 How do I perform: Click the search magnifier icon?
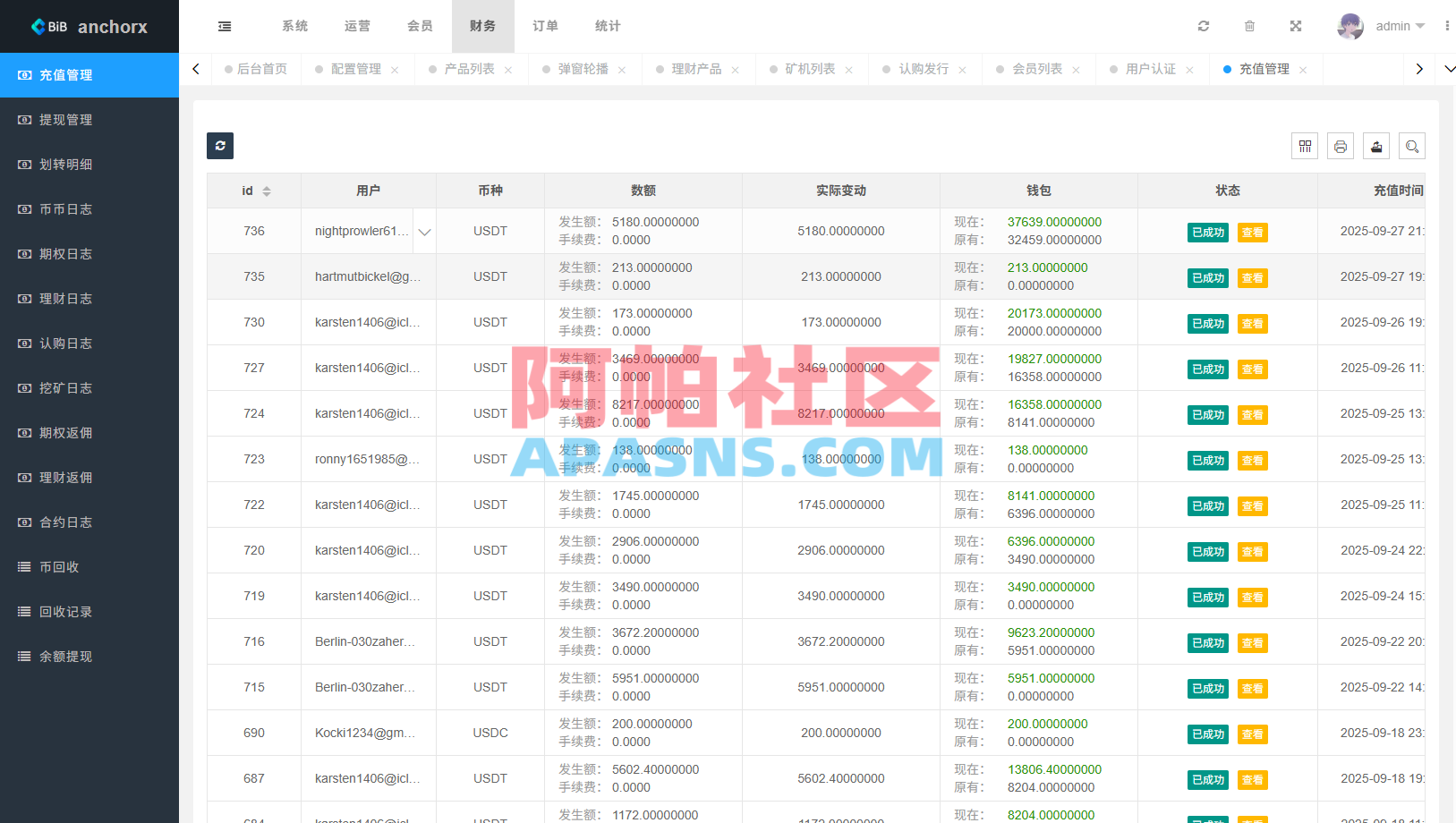point(1412,146)
